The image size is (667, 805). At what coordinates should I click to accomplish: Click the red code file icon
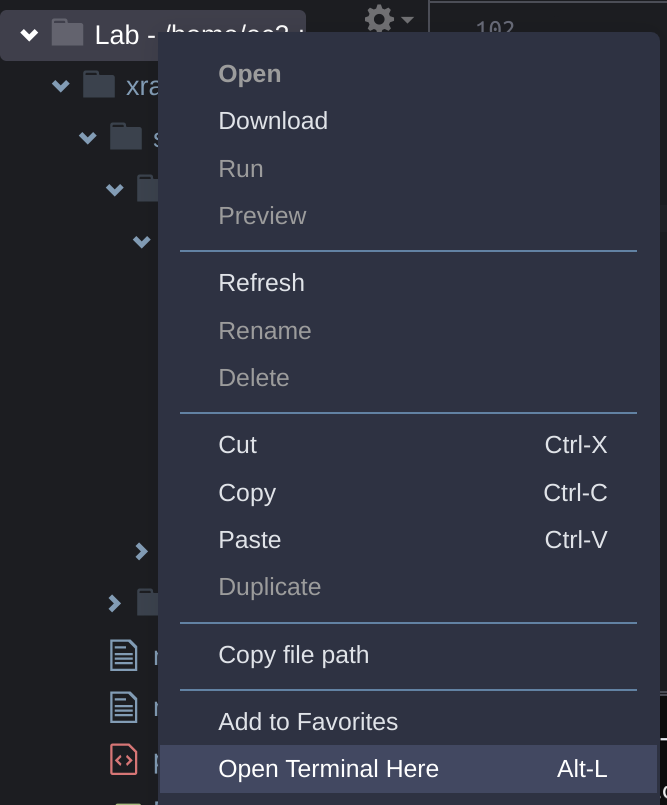(x=123, y=760)
